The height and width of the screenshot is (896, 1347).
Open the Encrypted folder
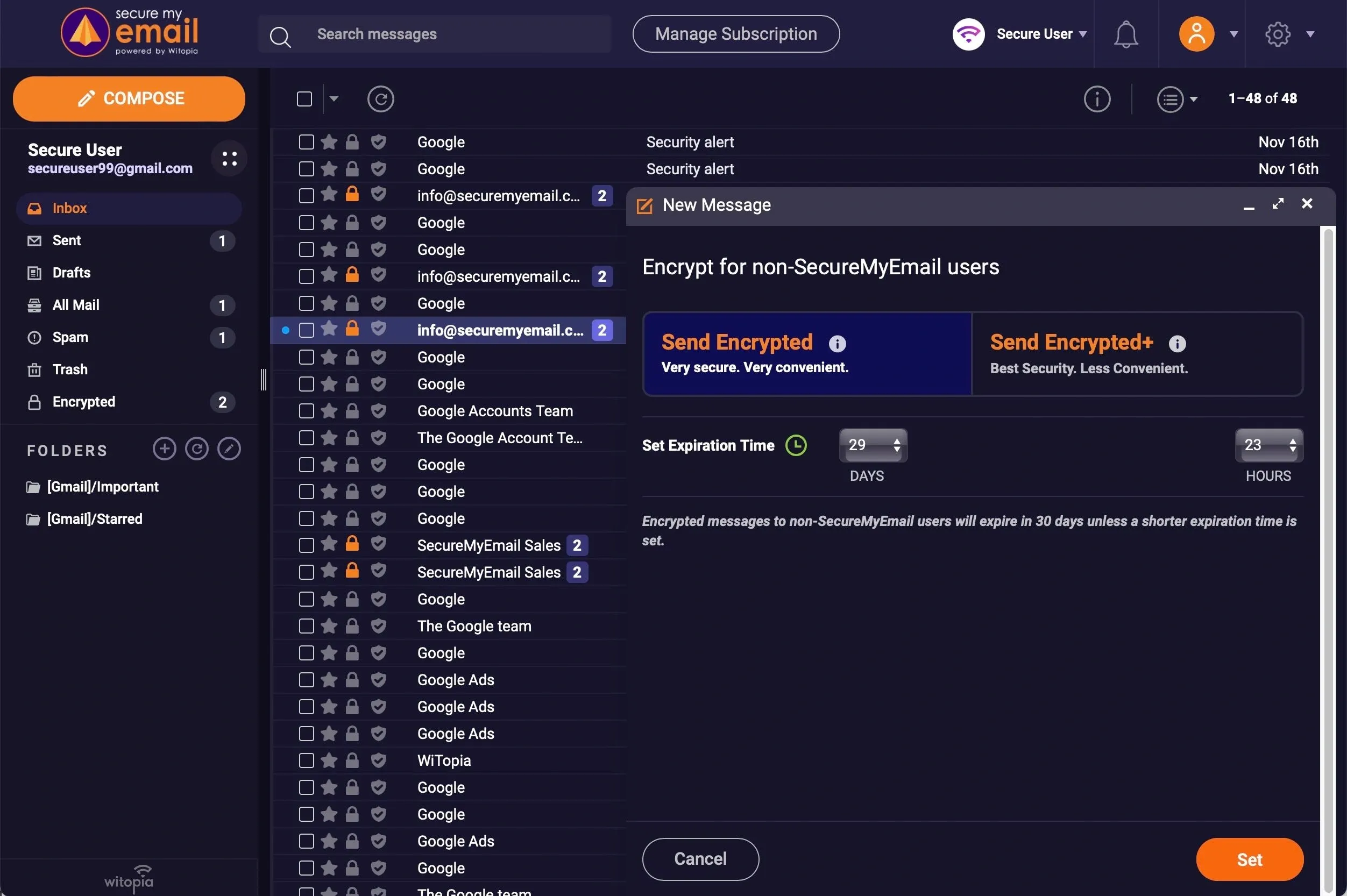[x=84, y=402]
